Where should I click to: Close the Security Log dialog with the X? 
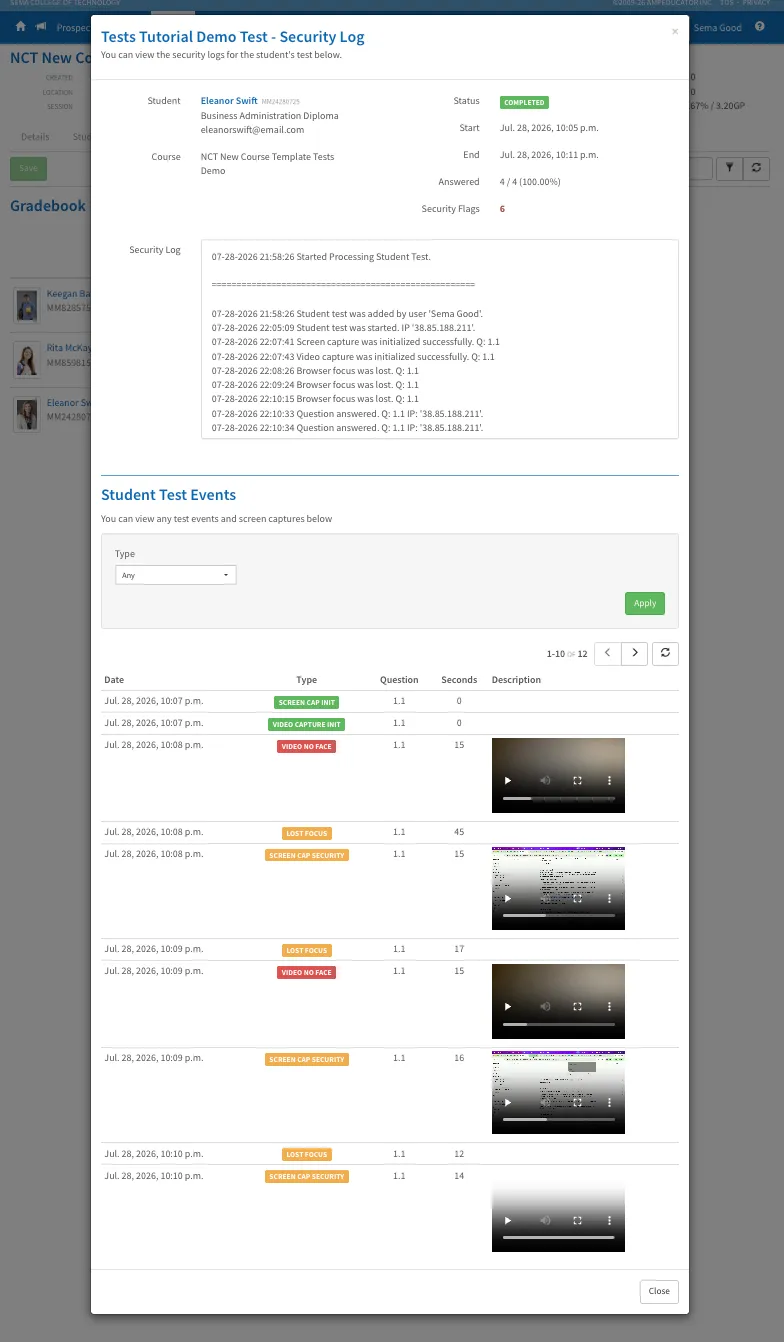point(675,32)
